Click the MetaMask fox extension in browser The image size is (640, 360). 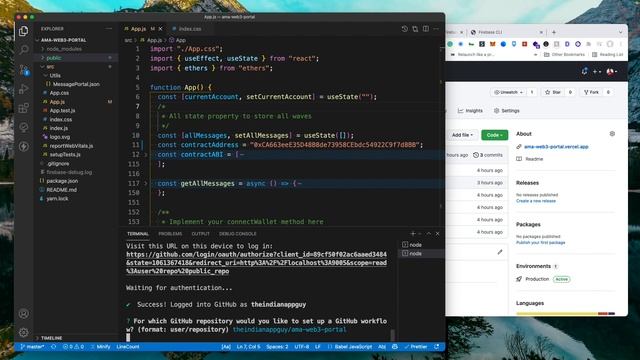pos(493,44)
